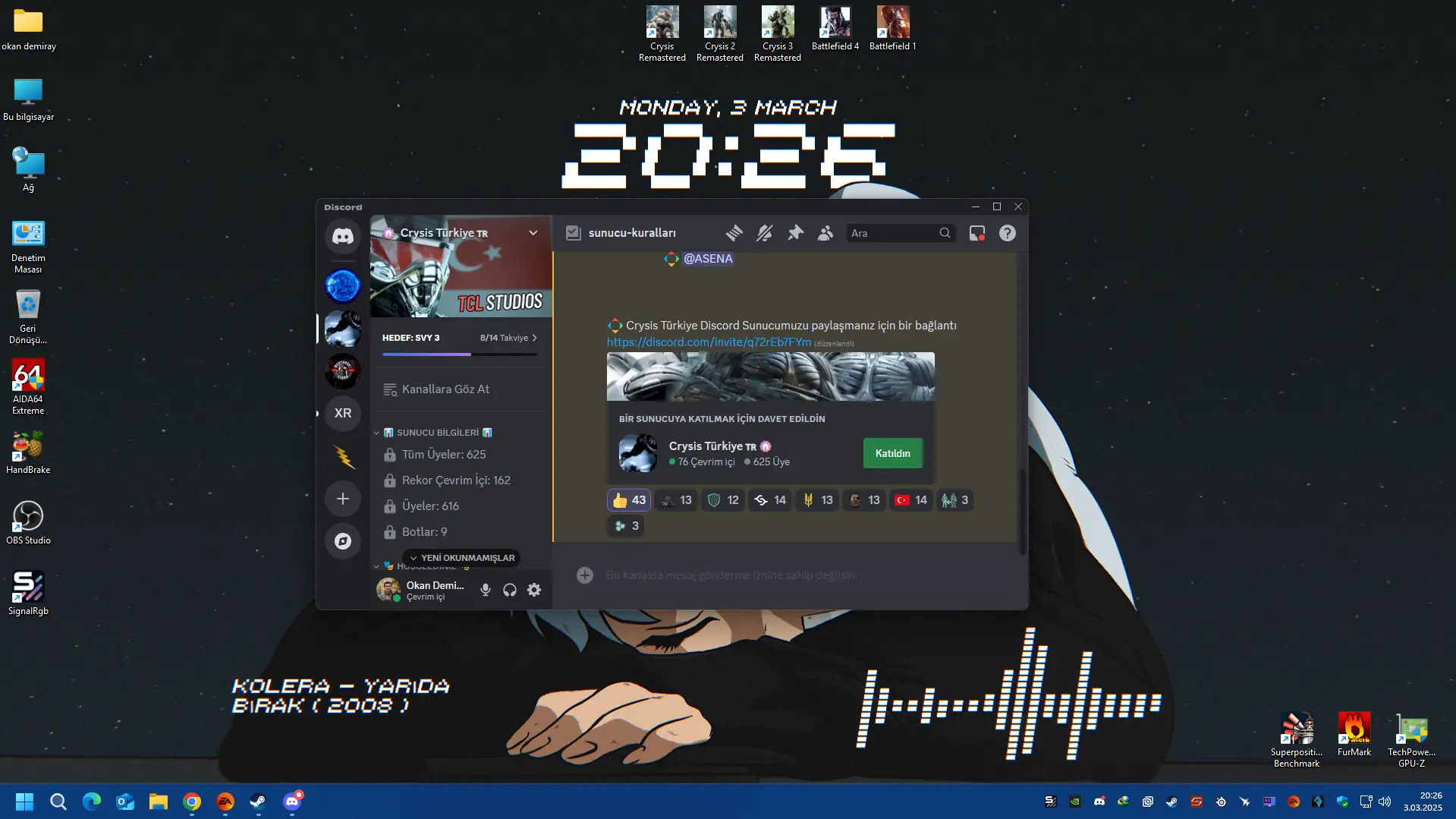The image size is (1456, 819).
Task: Click the message scrollbar in Discord
Action: click(x=1022, y=512)
